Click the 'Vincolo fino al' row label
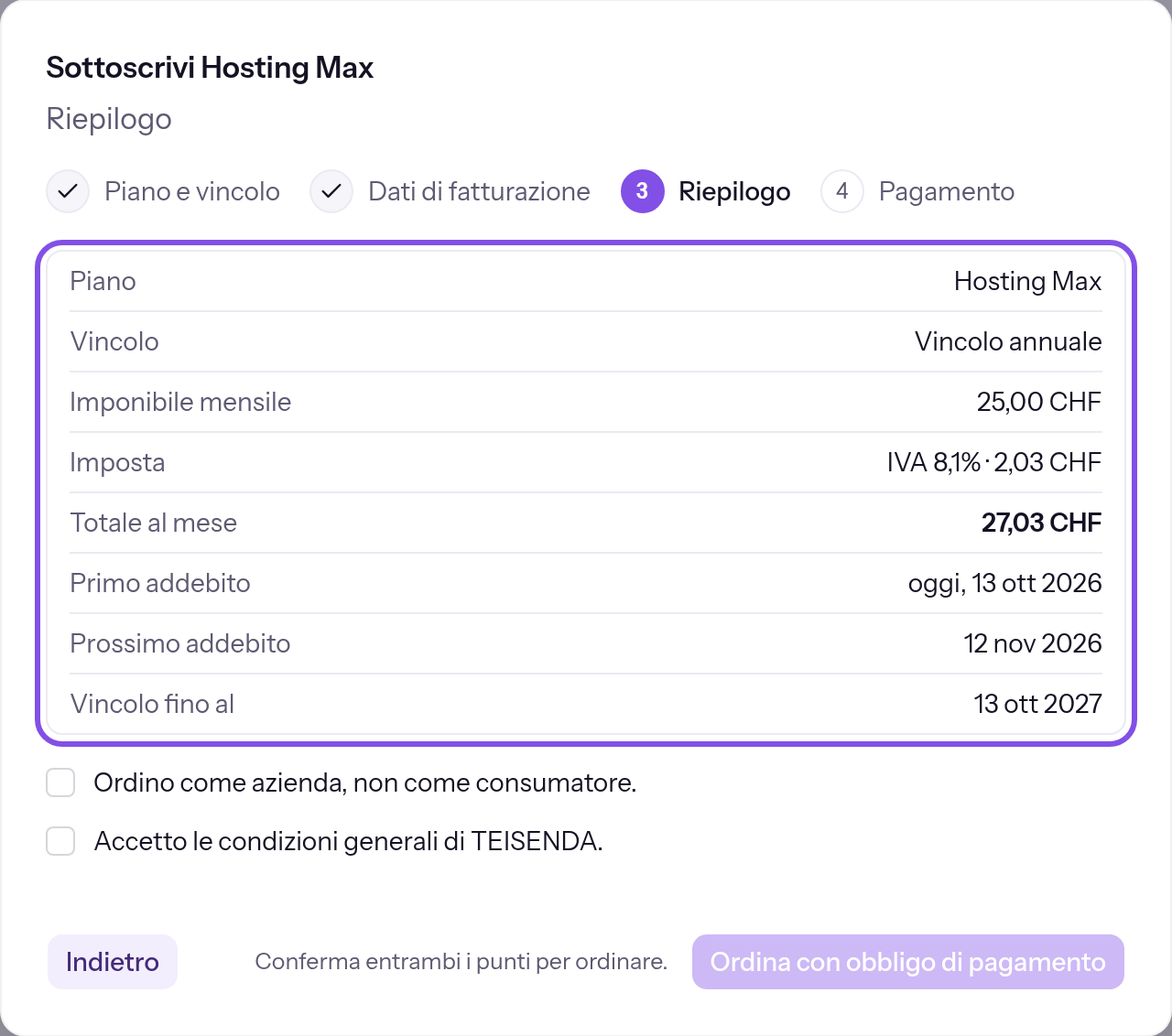The image size is (1172, 1036). coord(152,704)
